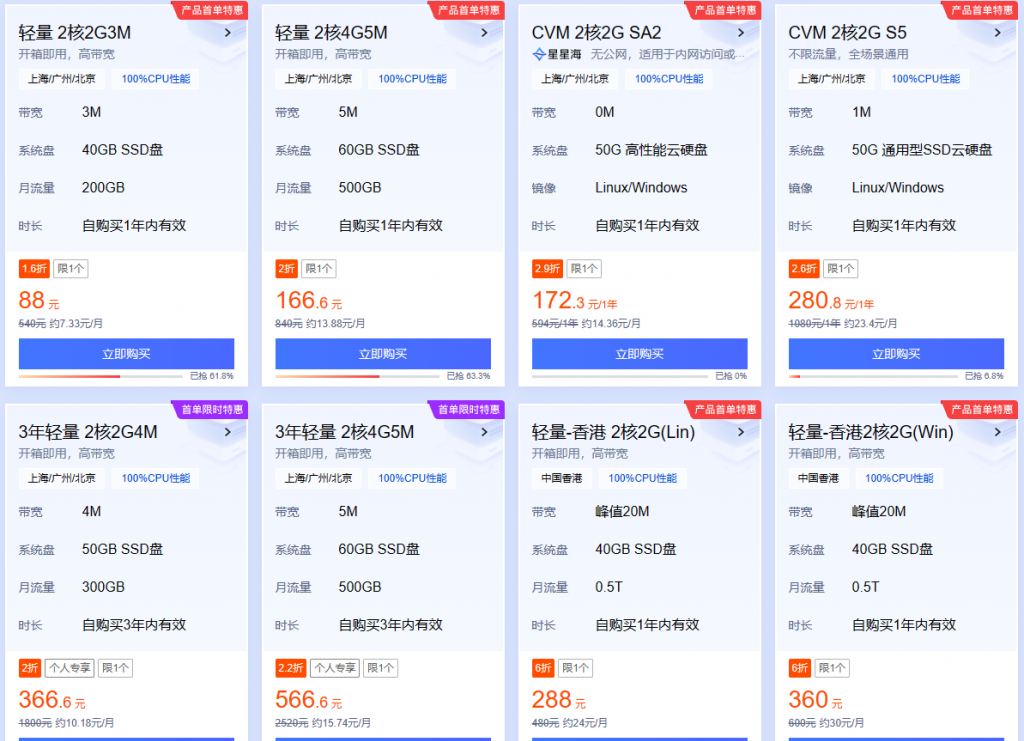Click 限1个 tag on the 88元 plan
Screen dimensions: 1024x741
(71, 268)
